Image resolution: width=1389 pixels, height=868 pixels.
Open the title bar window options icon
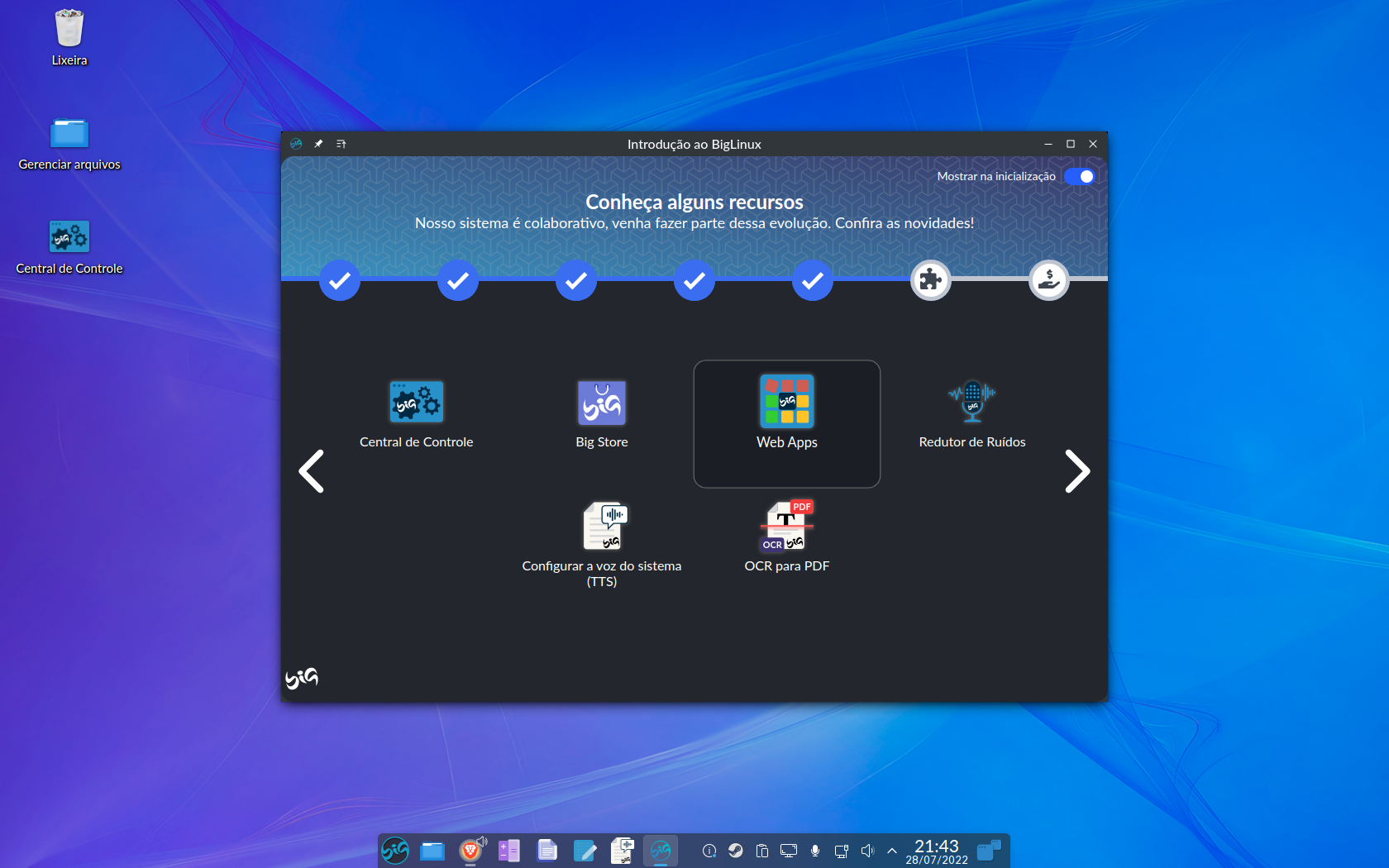tap(341, 144)
